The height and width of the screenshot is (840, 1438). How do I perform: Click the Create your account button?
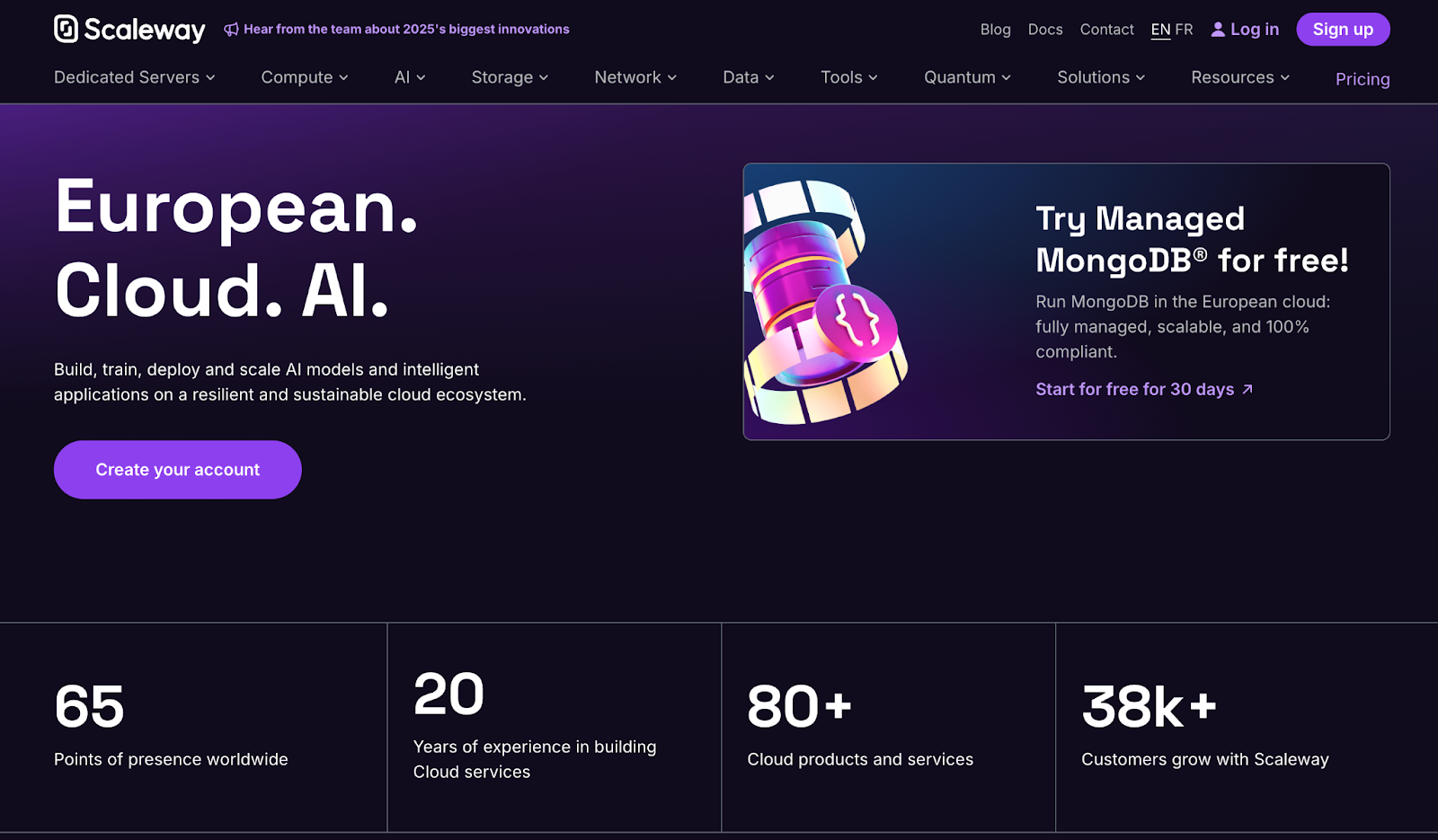[177, 469]
